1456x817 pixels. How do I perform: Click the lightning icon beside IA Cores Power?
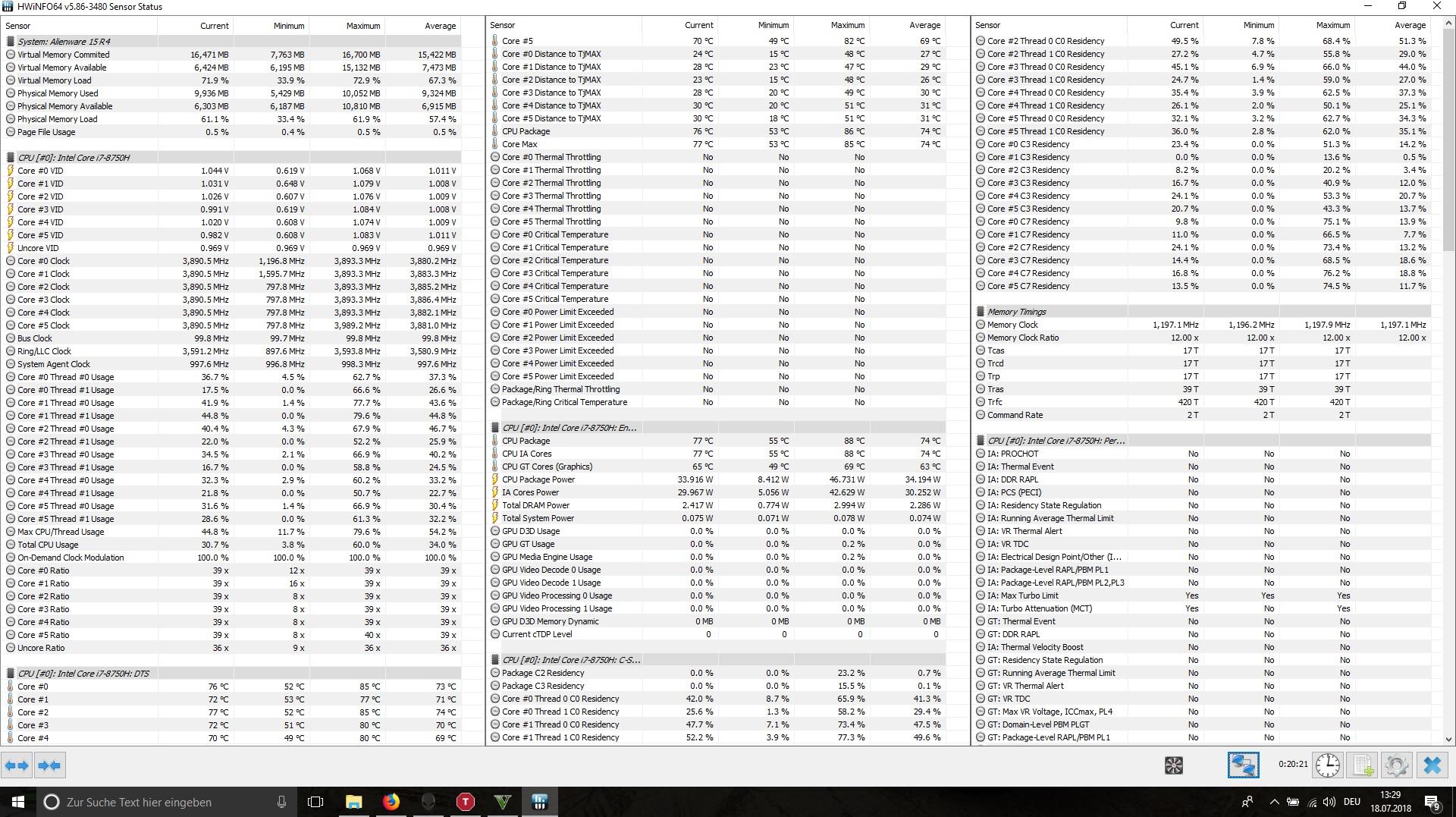tap(495, 492)
